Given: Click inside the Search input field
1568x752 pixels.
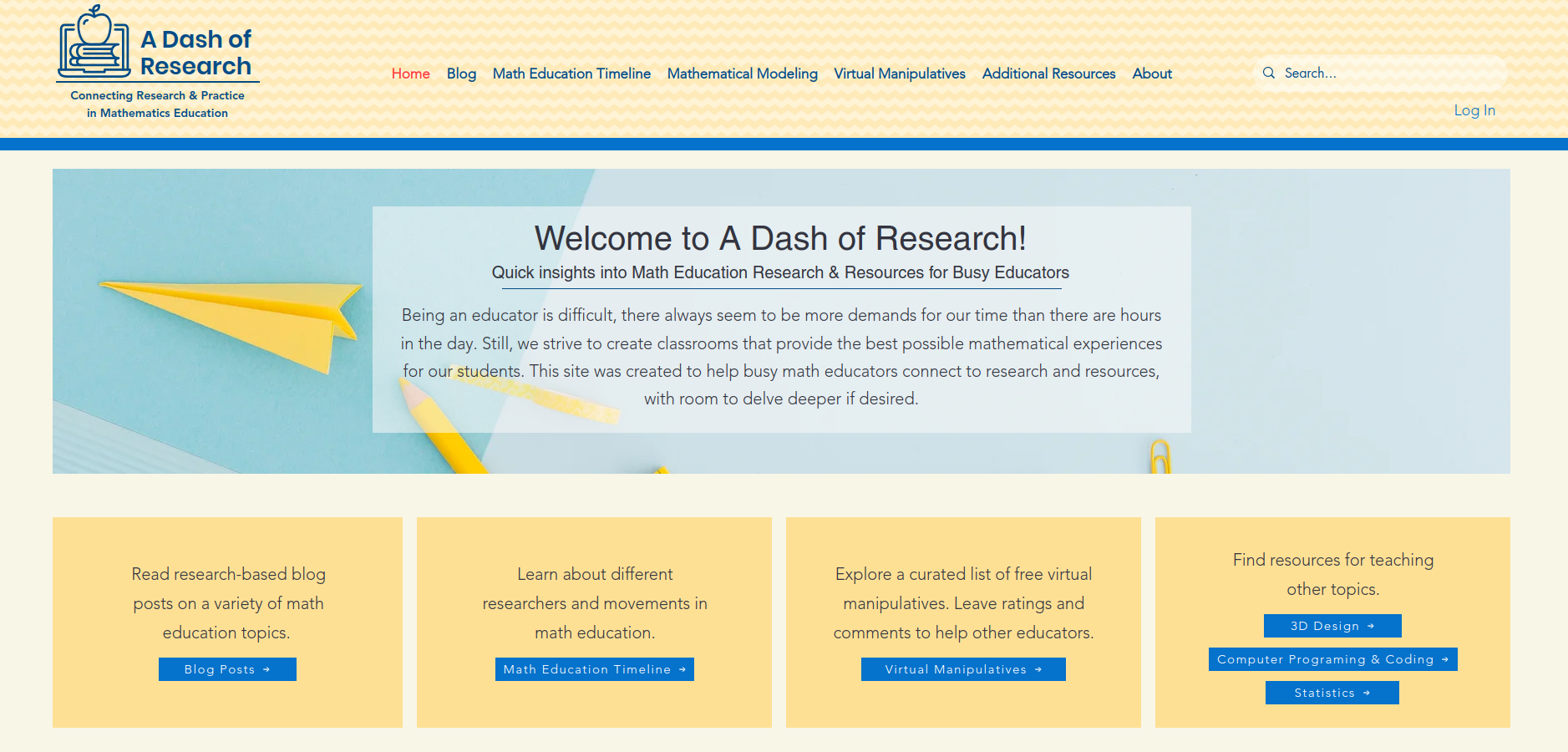Looking at the screenshot, I should 1378,73.
